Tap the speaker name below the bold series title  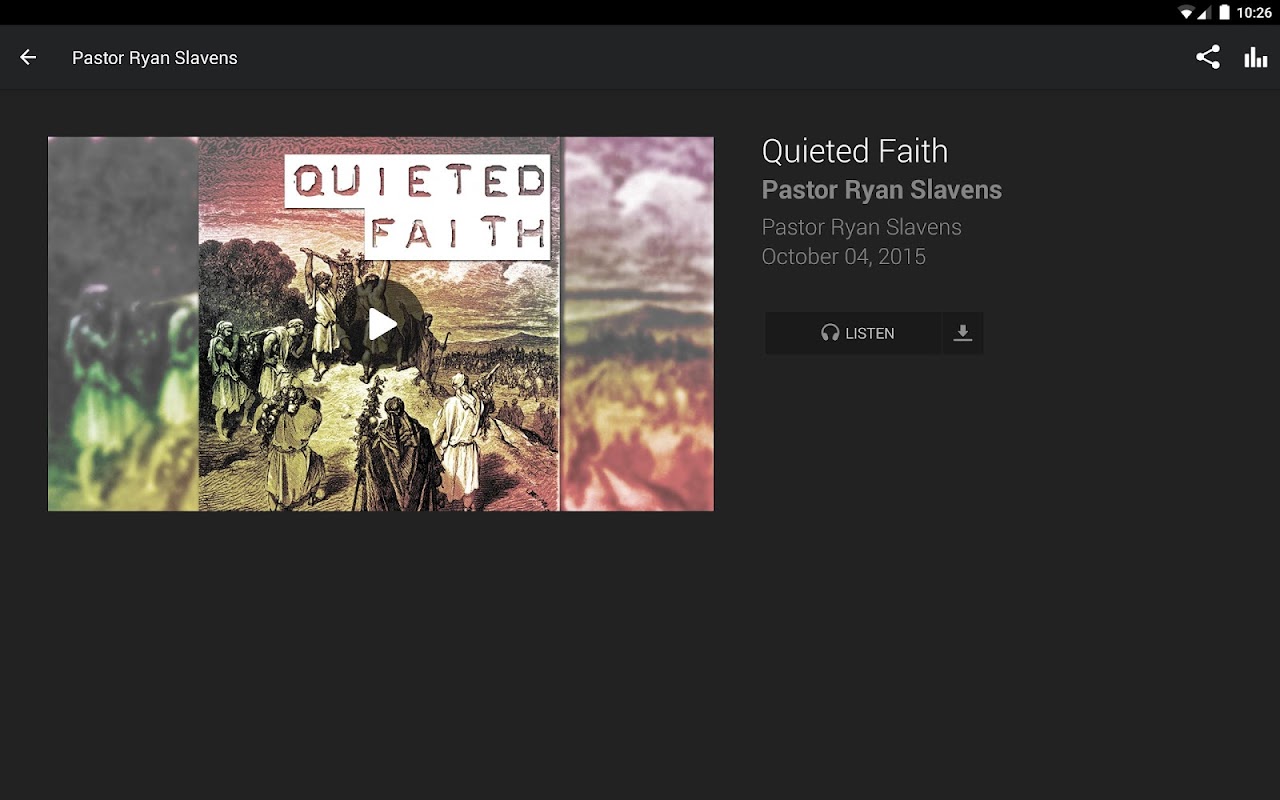(862, 227)
